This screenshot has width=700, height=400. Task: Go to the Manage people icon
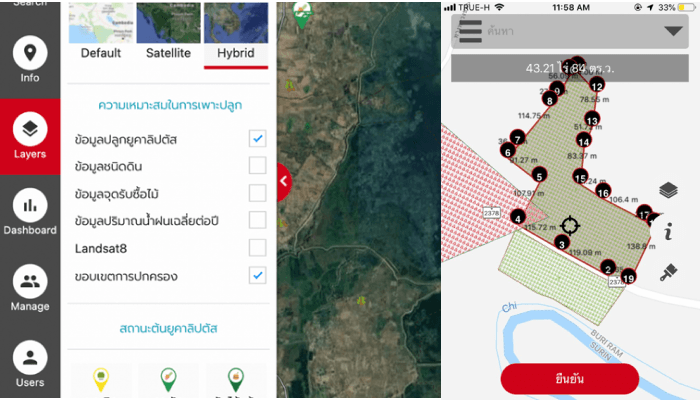click(x=30, y=290)
